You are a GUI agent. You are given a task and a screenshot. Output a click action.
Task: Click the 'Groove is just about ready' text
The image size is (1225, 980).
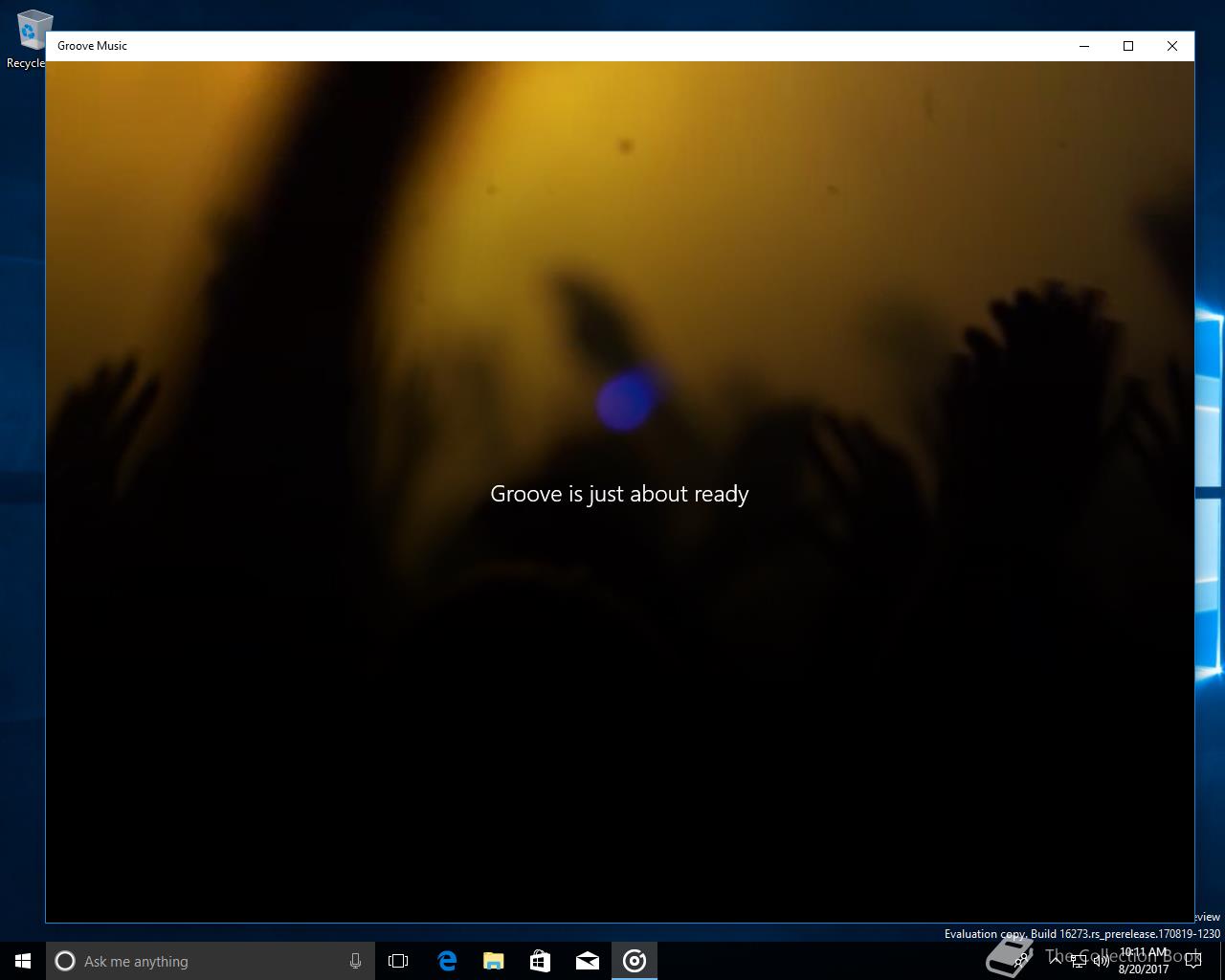(619, 494)
